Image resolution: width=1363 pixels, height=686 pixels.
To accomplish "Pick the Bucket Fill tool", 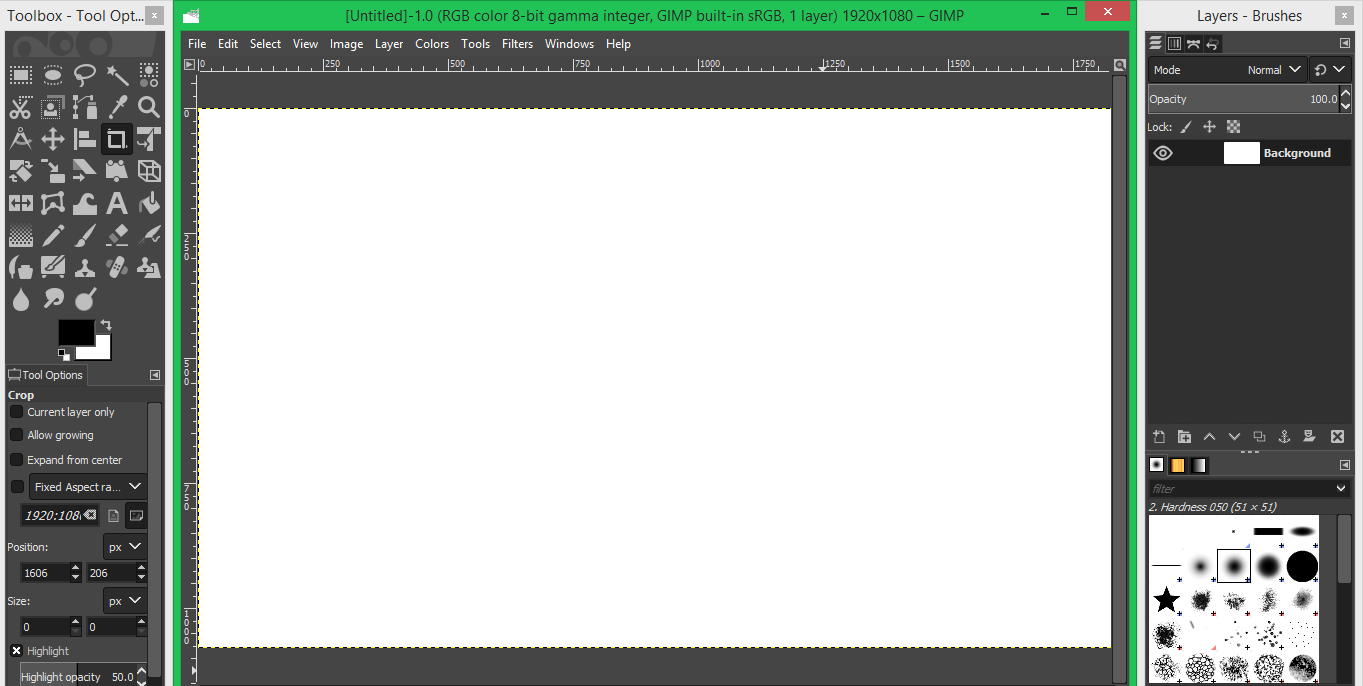I will (x=149, y=203).
